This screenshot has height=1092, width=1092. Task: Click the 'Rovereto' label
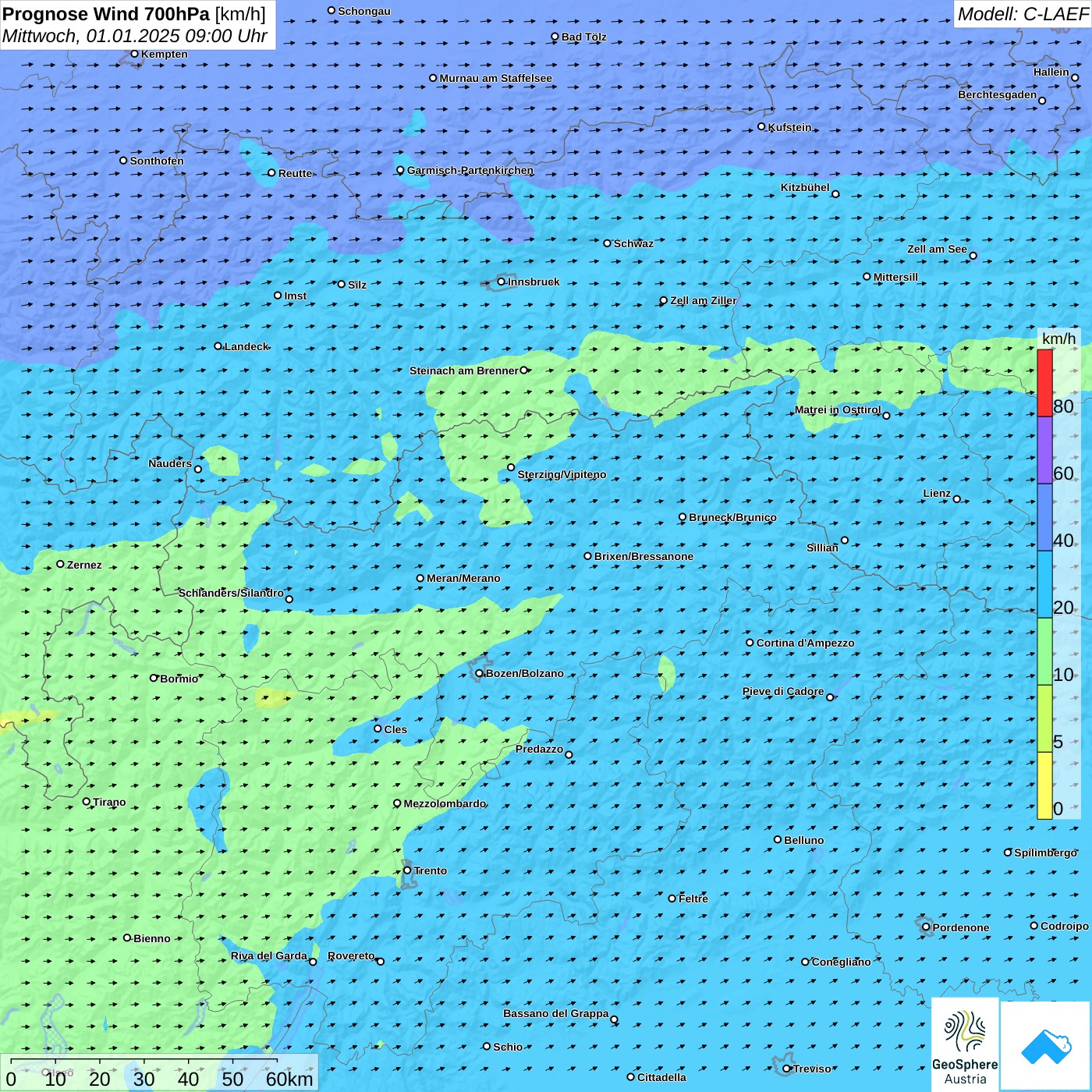pos(351,955)
